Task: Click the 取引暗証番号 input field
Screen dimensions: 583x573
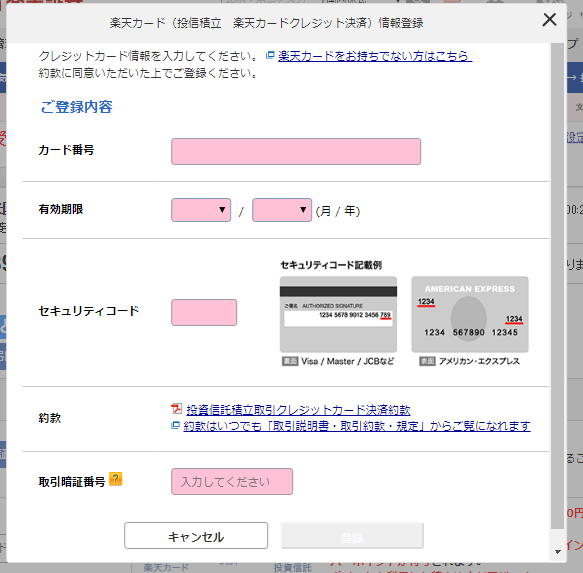Action: click(x=232, y=482)
